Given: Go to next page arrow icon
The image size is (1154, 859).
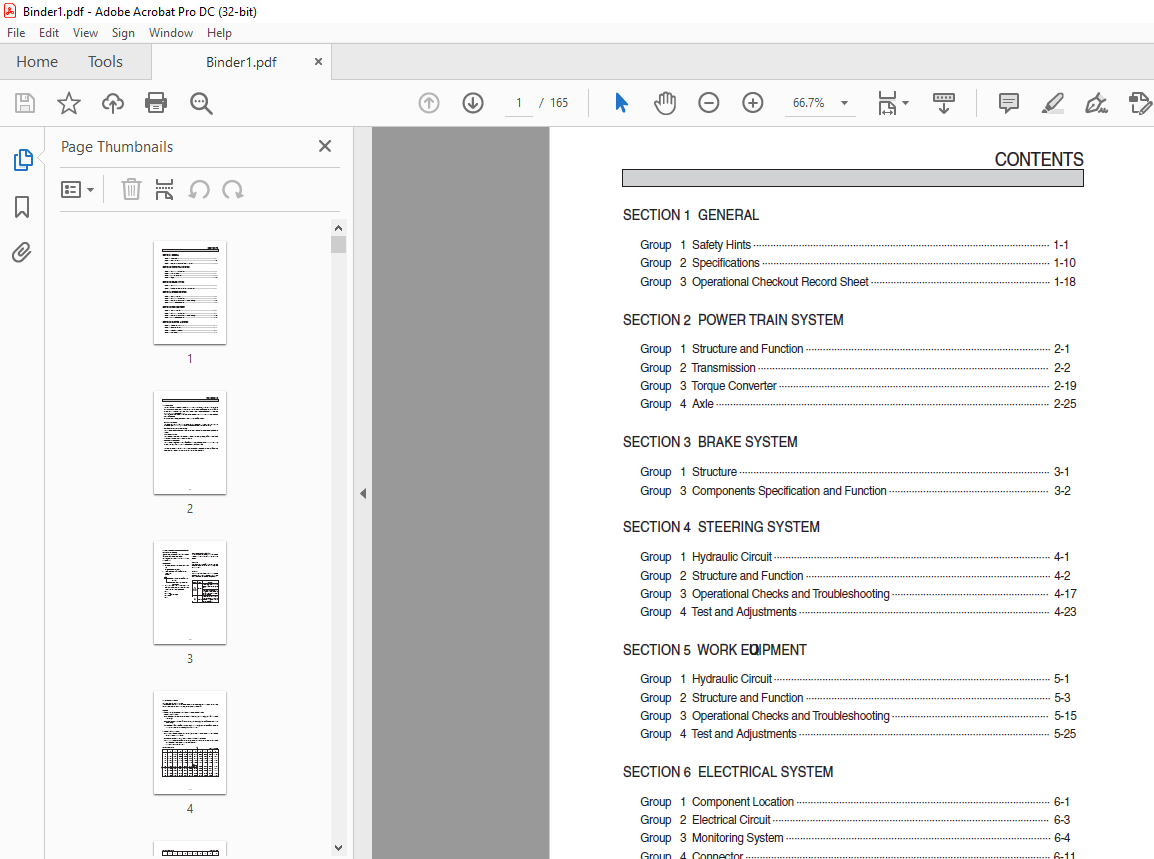Looking at the screenshot, I should coord(473,103).
